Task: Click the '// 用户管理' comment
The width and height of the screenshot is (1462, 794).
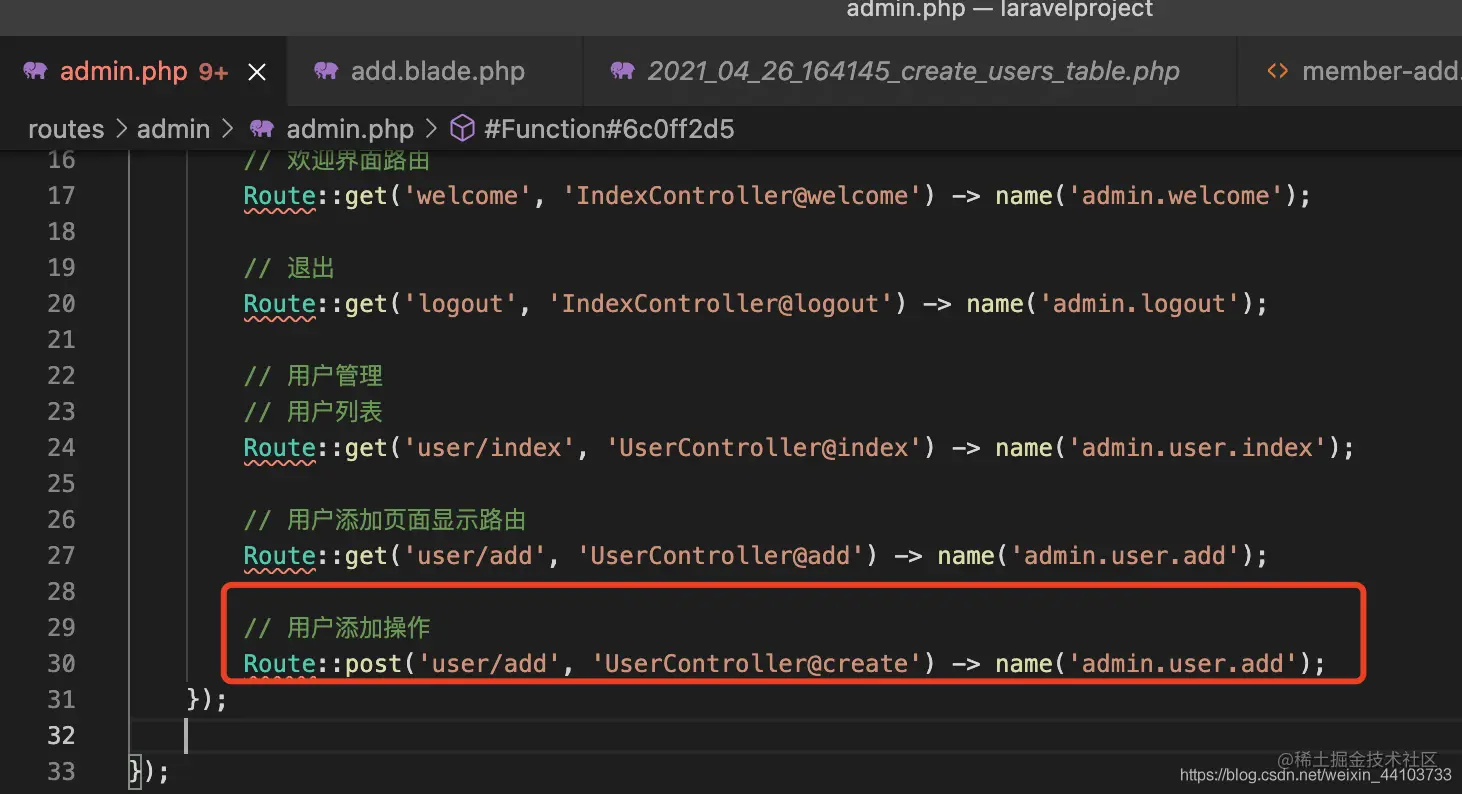Action: [x=313, y=376]
